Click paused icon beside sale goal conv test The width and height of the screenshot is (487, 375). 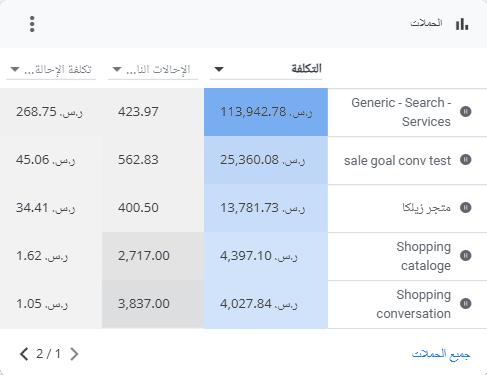(x=466, y=160)
